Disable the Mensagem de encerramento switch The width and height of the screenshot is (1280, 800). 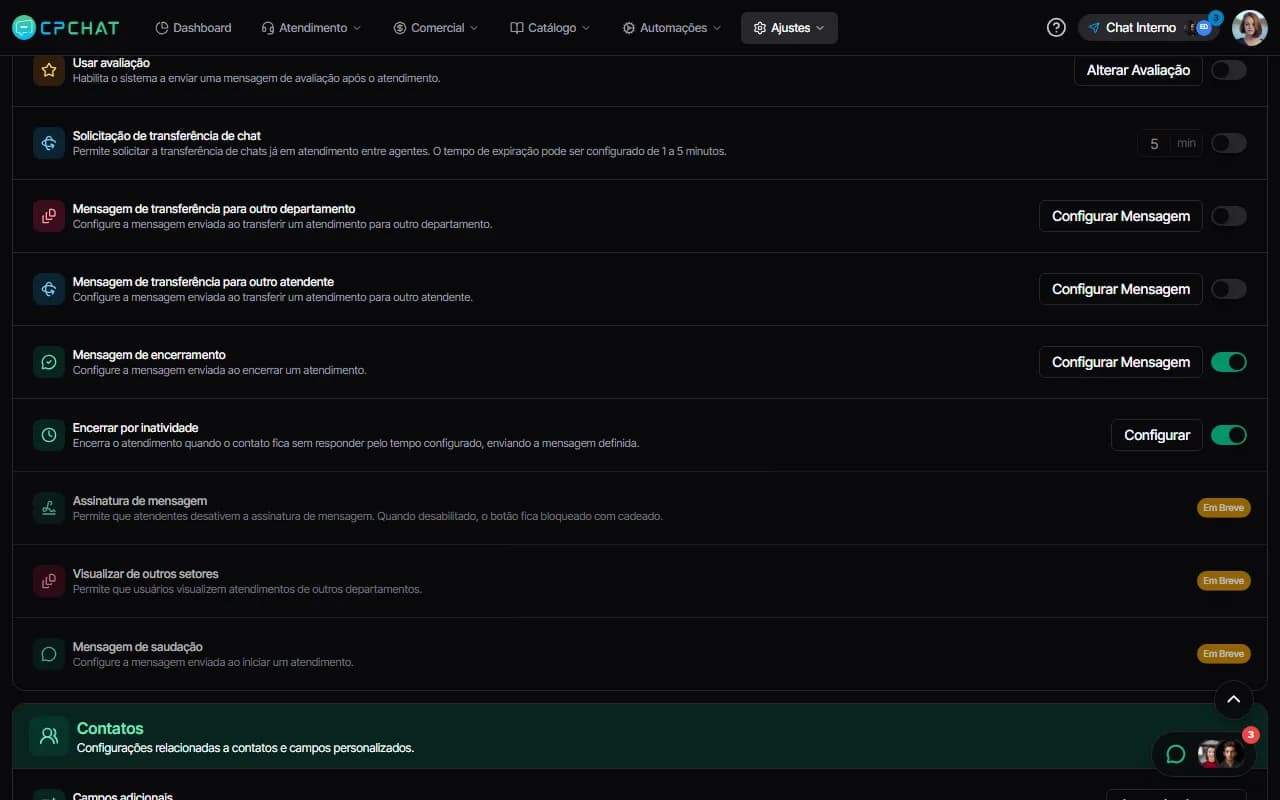(x=1229, y=362)
